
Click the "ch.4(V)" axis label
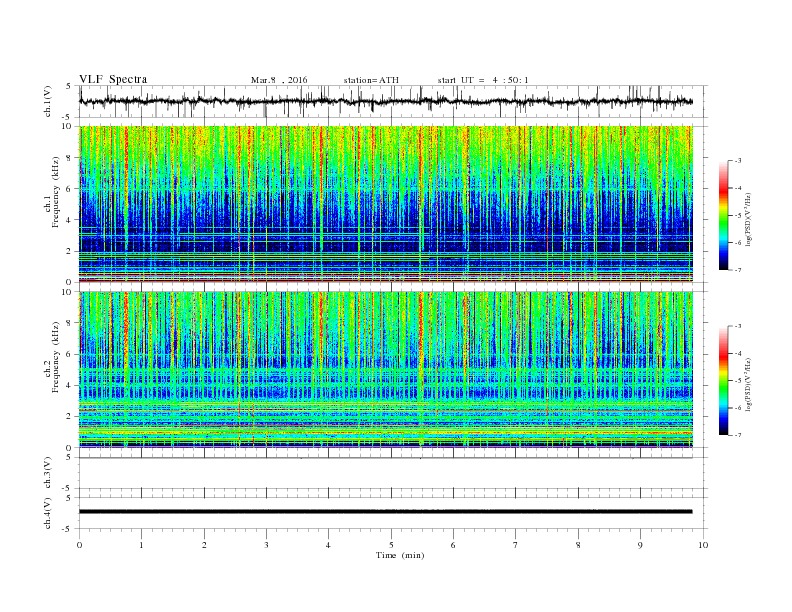(x=48, y=513)
